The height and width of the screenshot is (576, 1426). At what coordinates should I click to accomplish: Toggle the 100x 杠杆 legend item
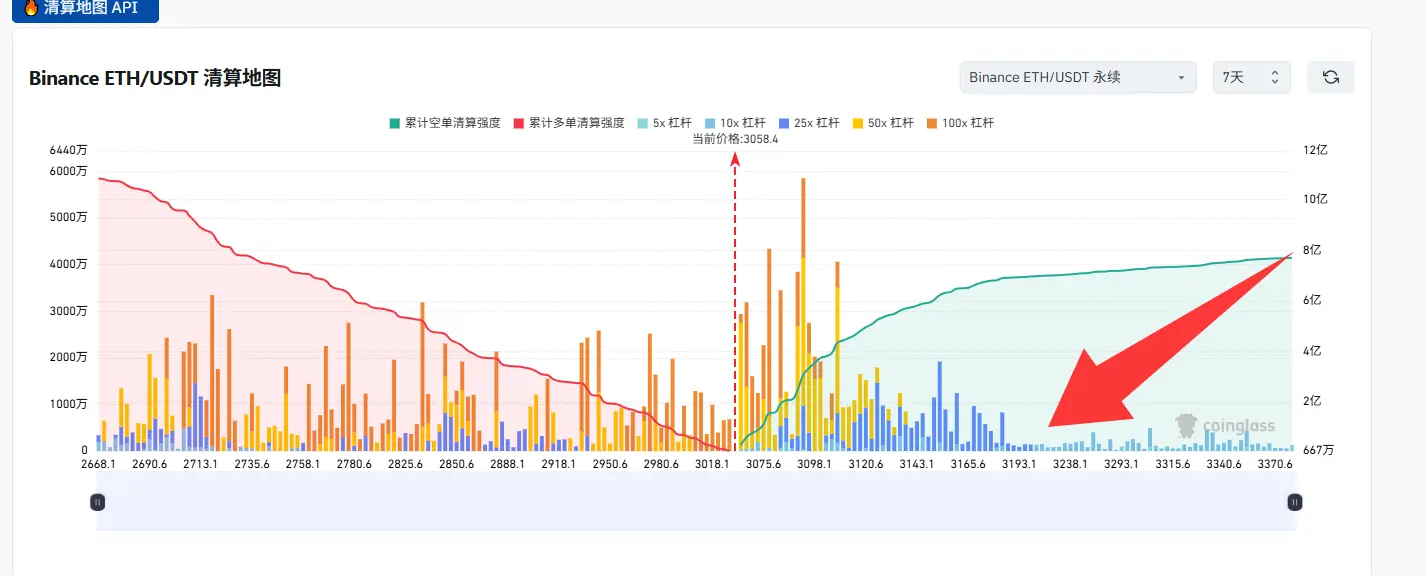[962, 123]
